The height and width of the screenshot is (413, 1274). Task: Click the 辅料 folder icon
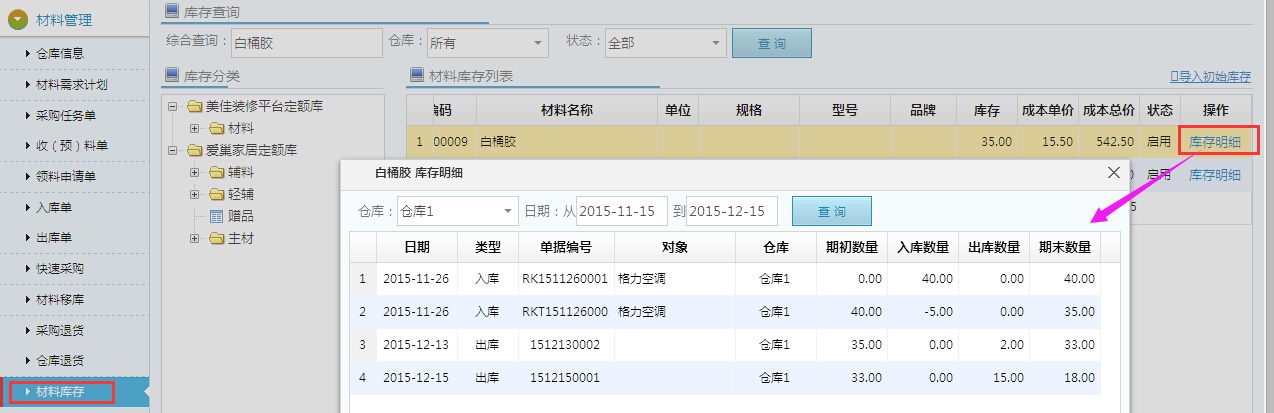pos(216,172)
